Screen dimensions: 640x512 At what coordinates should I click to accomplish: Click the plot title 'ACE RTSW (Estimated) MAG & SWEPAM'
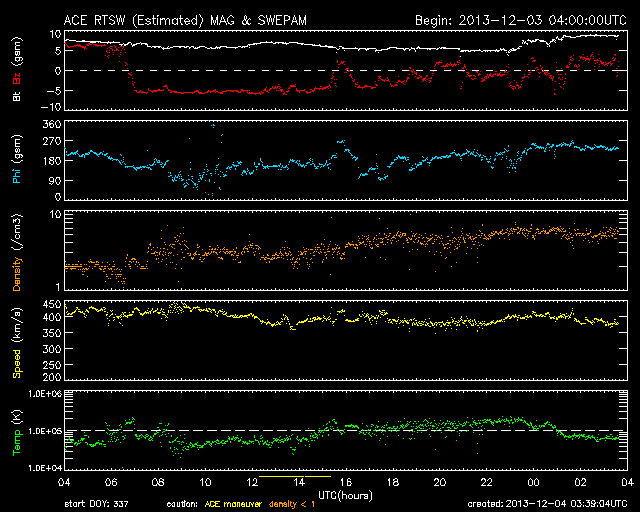(x=185, y=20)
